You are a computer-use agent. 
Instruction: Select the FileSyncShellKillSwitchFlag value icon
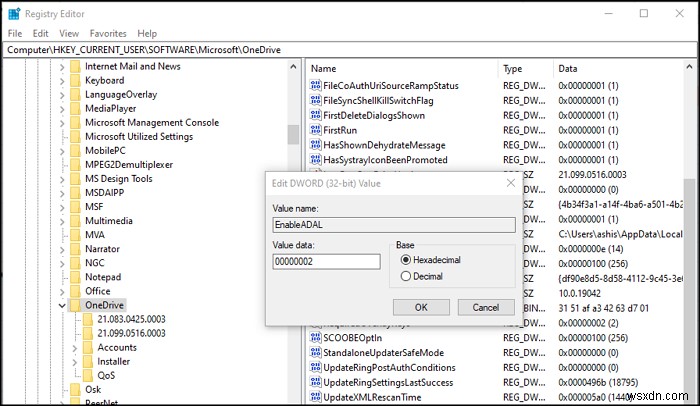[x=316, y=100]
